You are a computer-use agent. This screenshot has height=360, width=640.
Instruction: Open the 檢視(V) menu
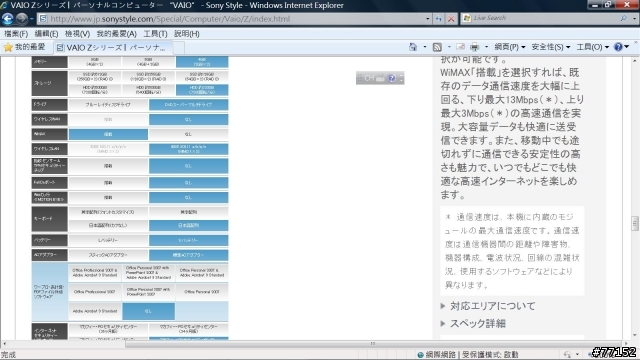click(x=77, y=34)
